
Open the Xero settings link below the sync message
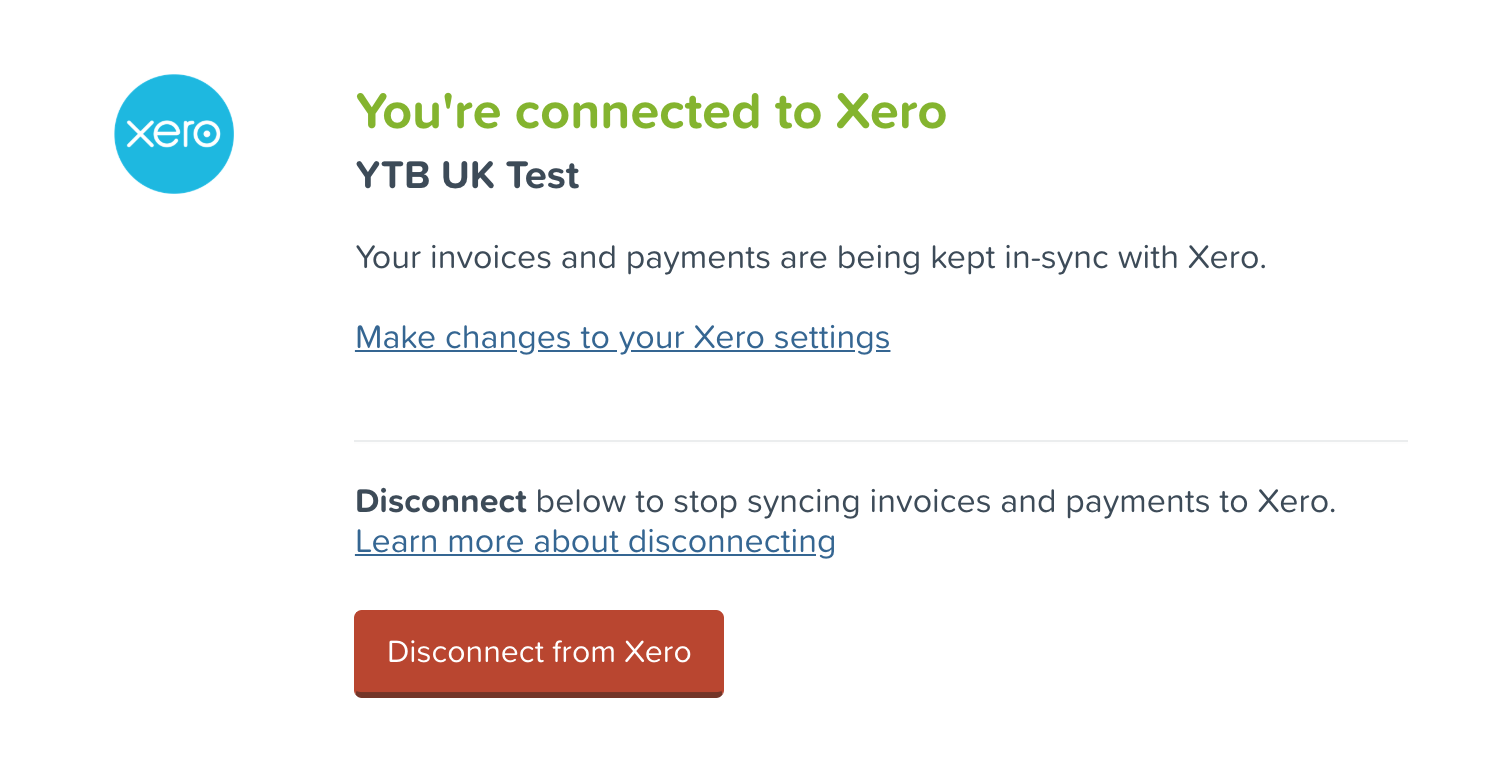622,338
